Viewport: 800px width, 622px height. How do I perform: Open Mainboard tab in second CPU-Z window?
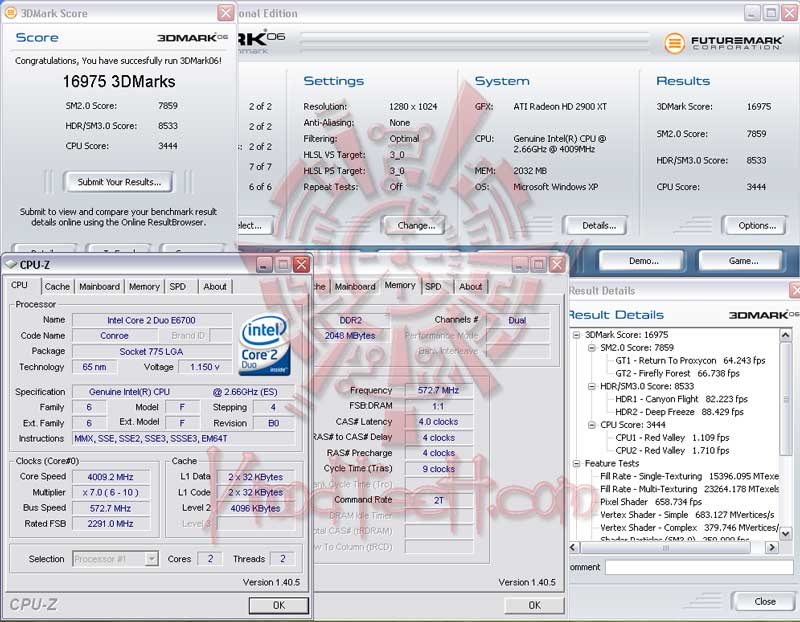[355, 287]
